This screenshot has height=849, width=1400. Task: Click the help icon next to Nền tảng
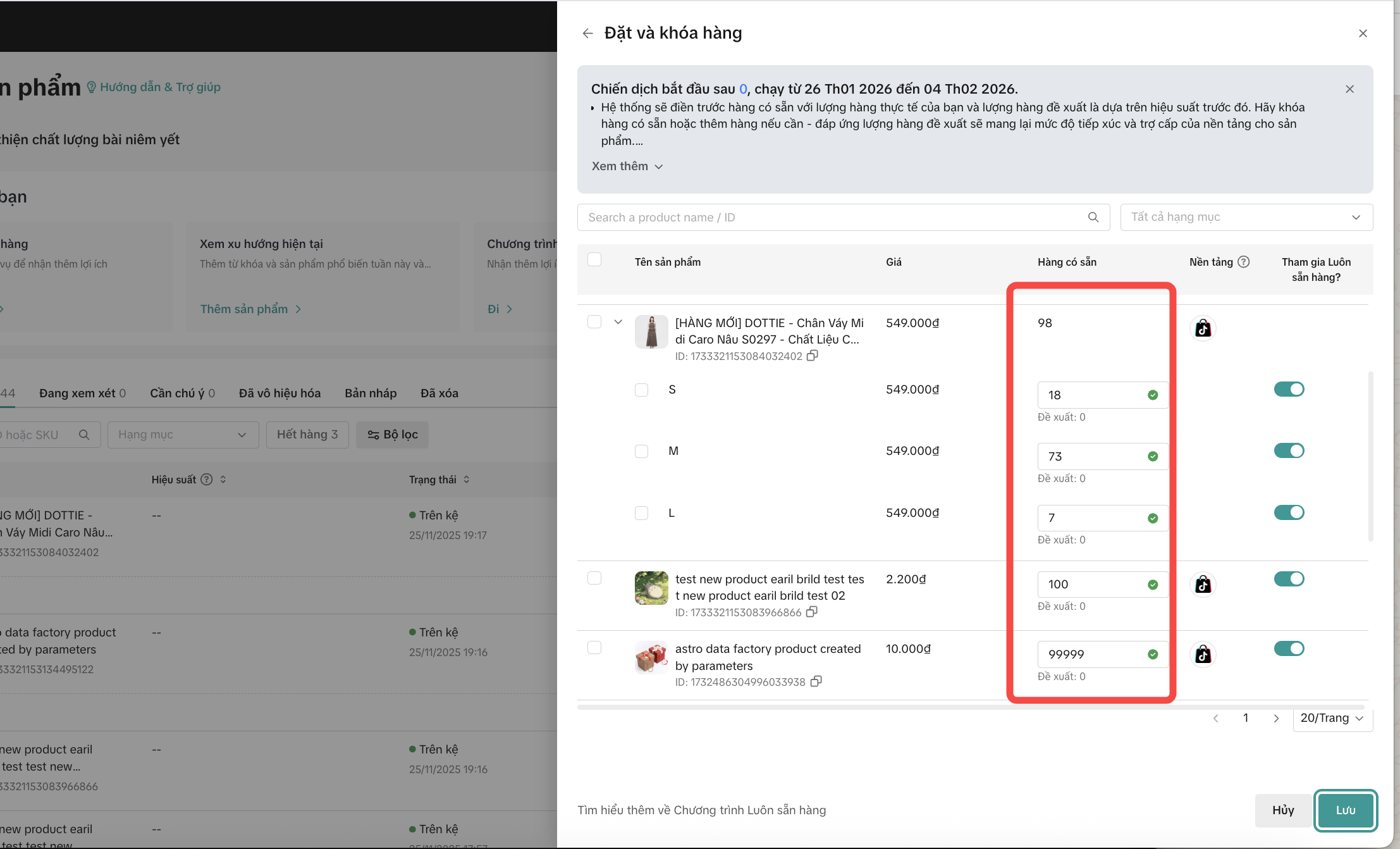pos(1243,262)
